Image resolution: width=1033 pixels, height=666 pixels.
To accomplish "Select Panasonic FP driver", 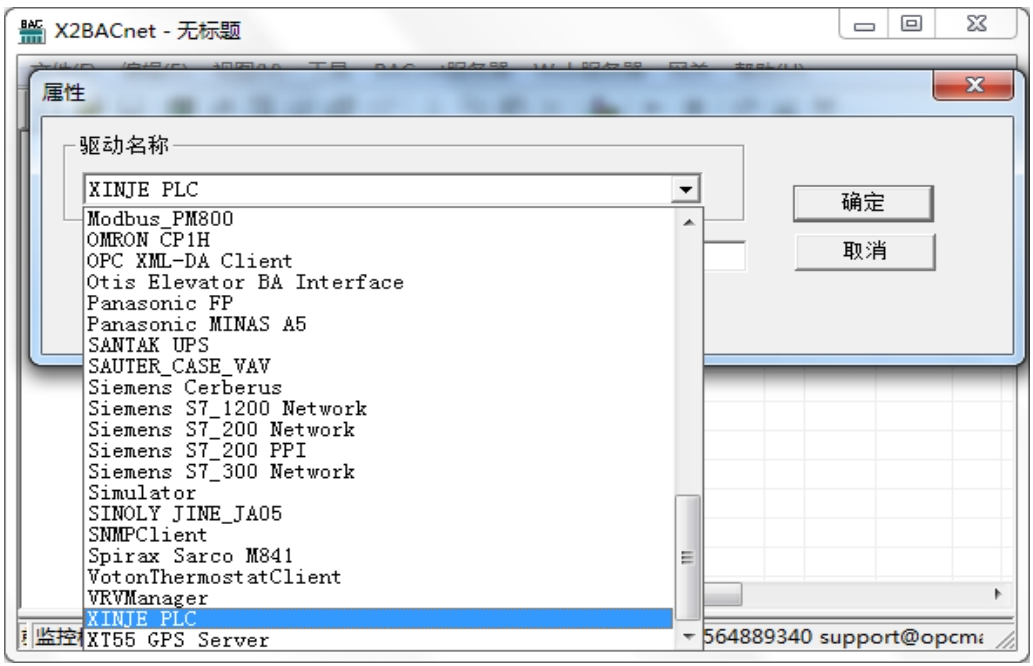I will coord(379,302).
